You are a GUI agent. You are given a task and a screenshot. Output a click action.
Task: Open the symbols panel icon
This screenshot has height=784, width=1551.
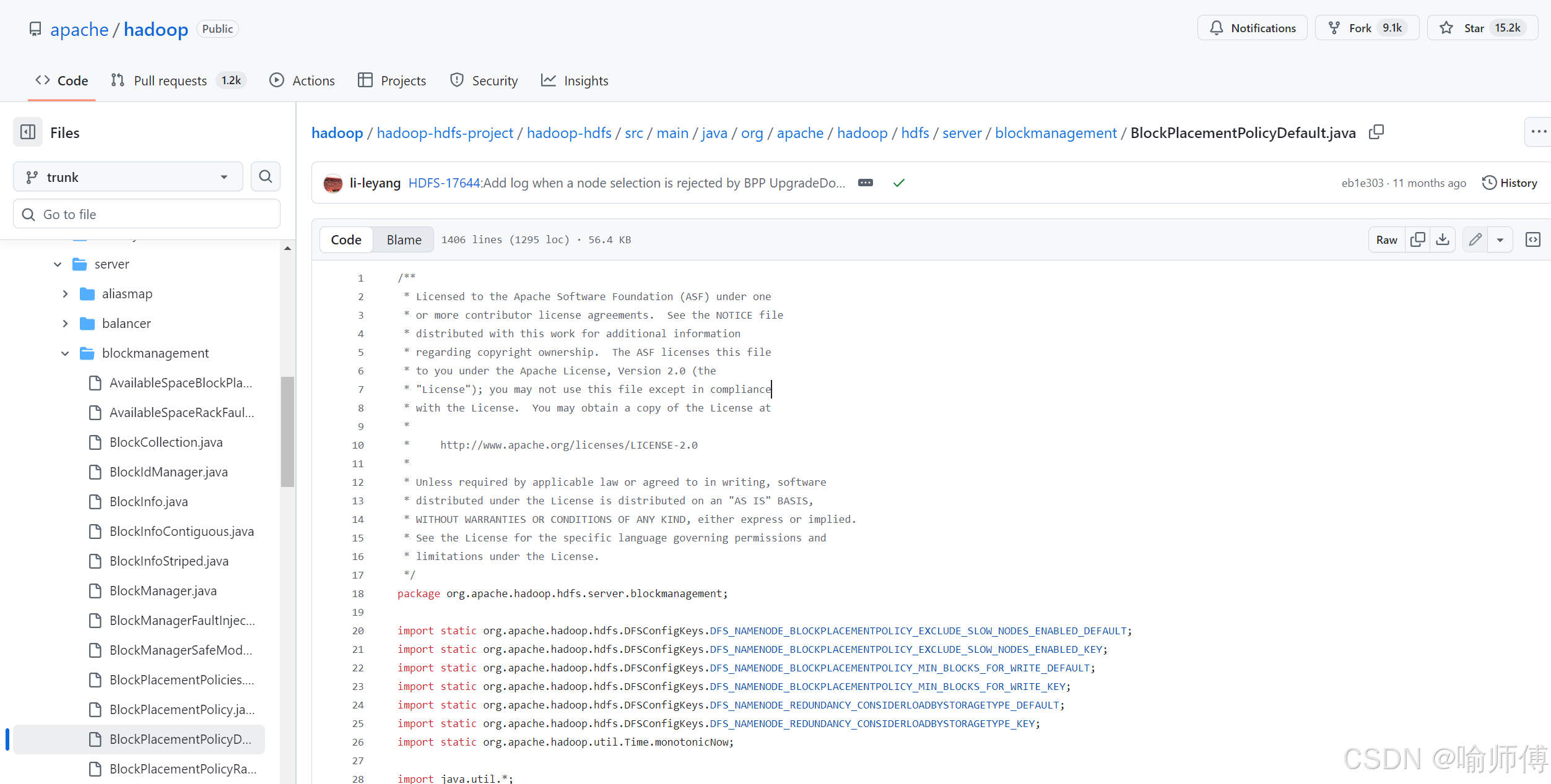pyautogui.click(x=1533, y=239)
